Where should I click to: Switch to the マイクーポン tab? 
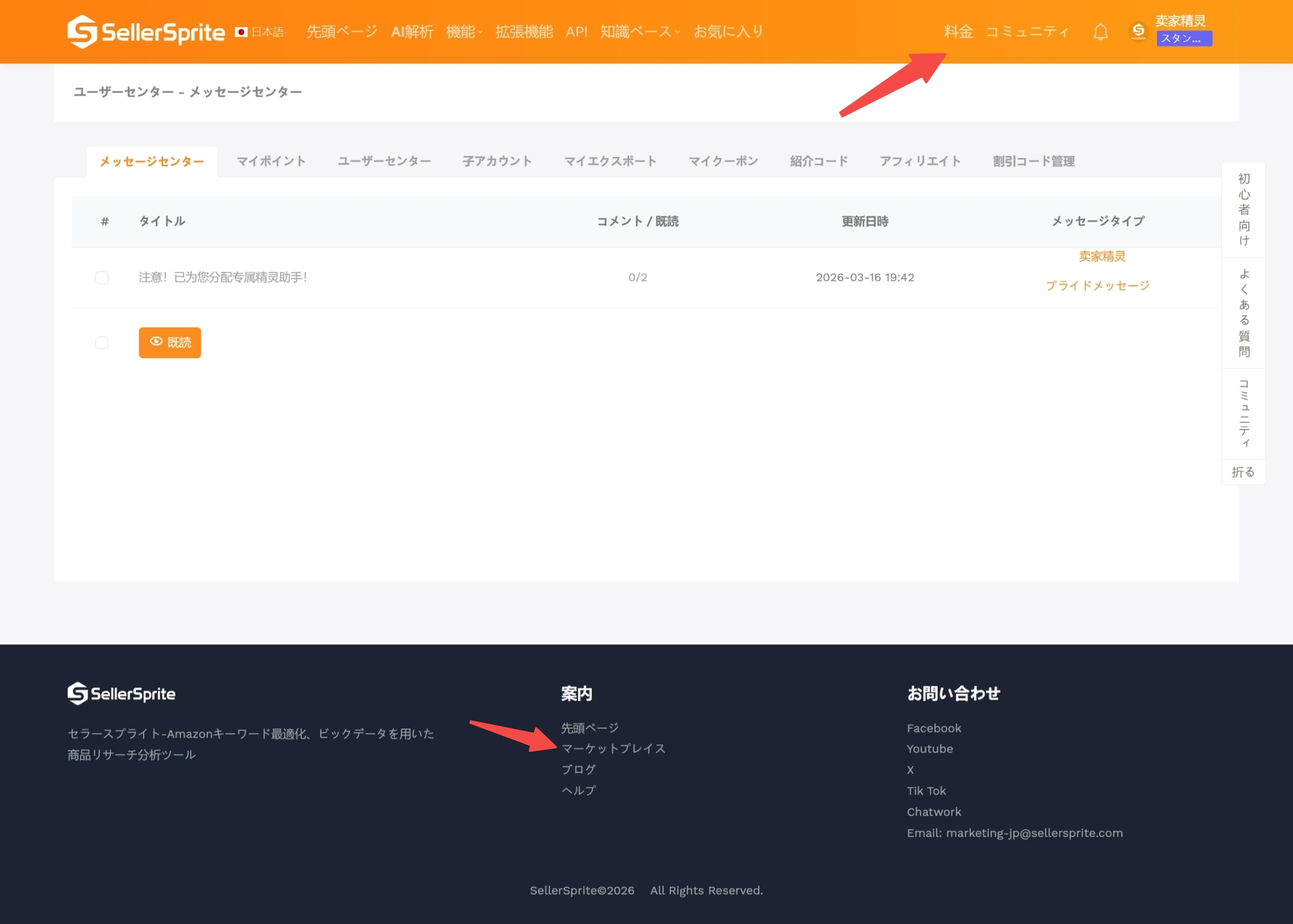[x=723, y=161]
